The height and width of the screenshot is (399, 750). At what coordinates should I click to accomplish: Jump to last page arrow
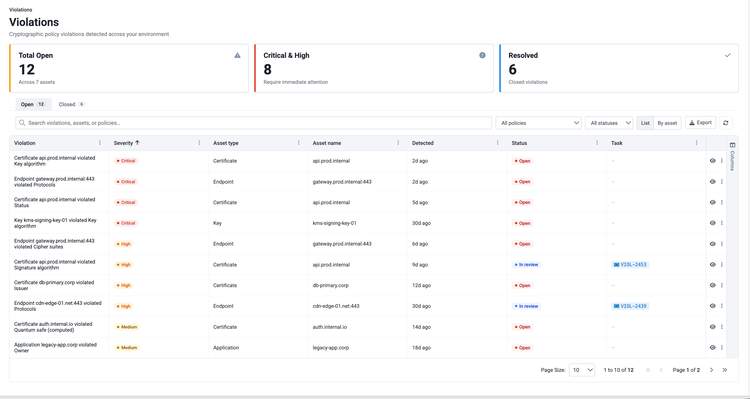(x=725, y=370)
